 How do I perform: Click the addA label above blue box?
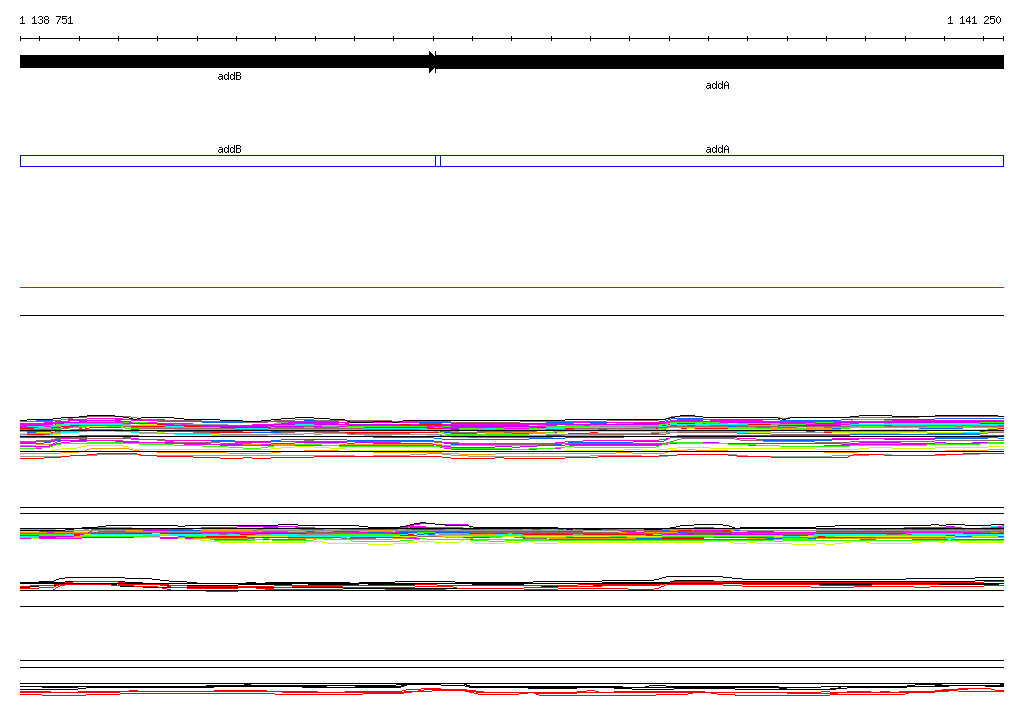(x=717, y=149)
